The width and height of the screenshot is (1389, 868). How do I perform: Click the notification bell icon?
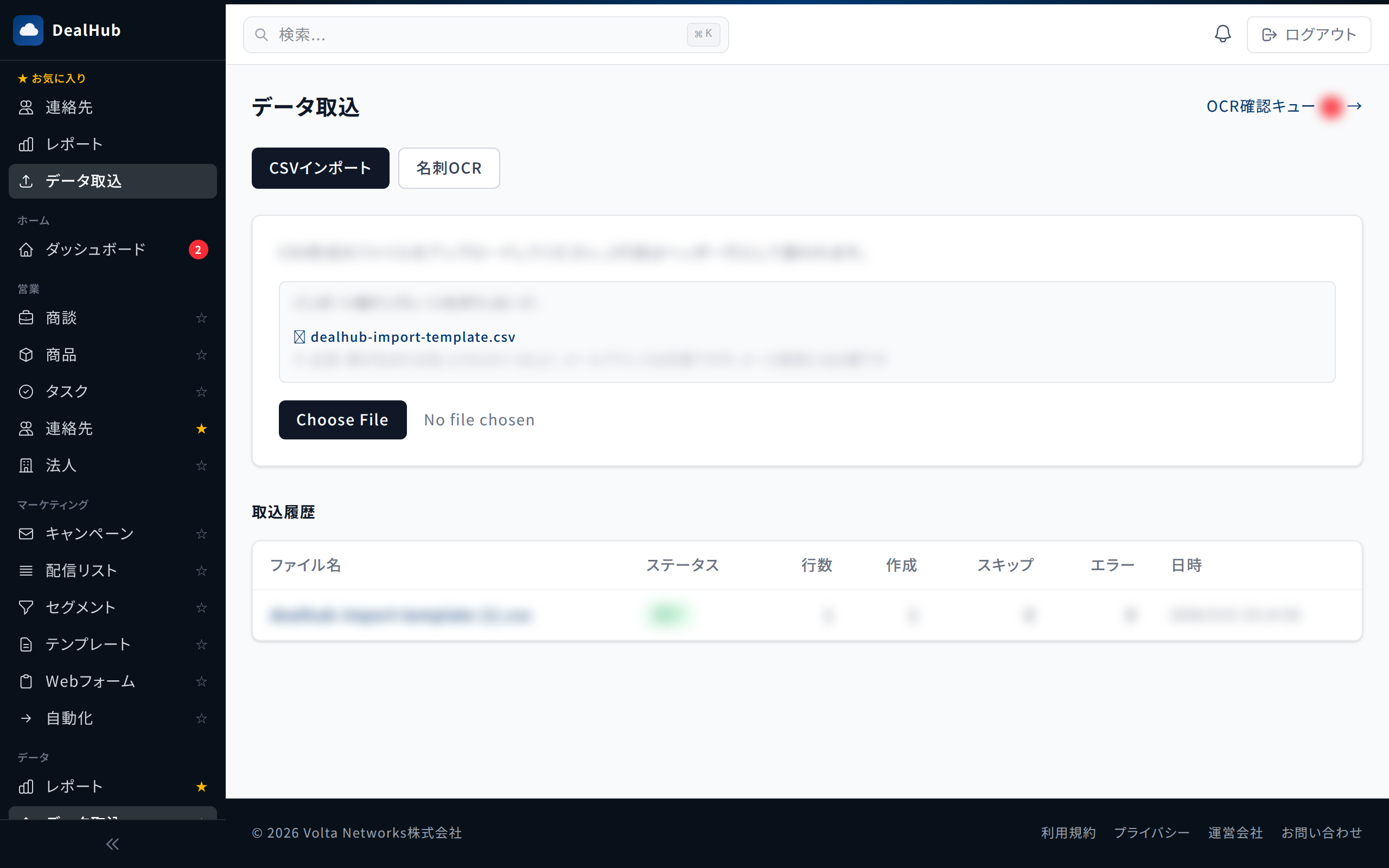[x=1222, y=34]
